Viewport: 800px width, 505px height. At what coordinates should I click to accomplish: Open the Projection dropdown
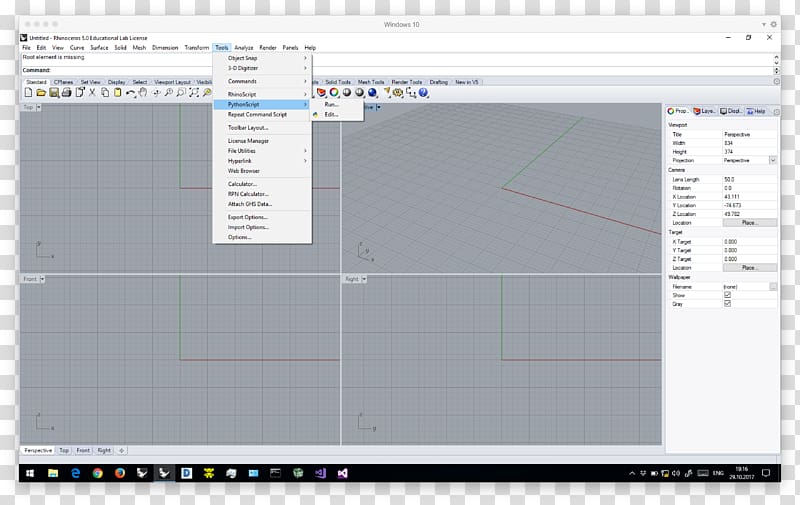[x=772, y=160]
